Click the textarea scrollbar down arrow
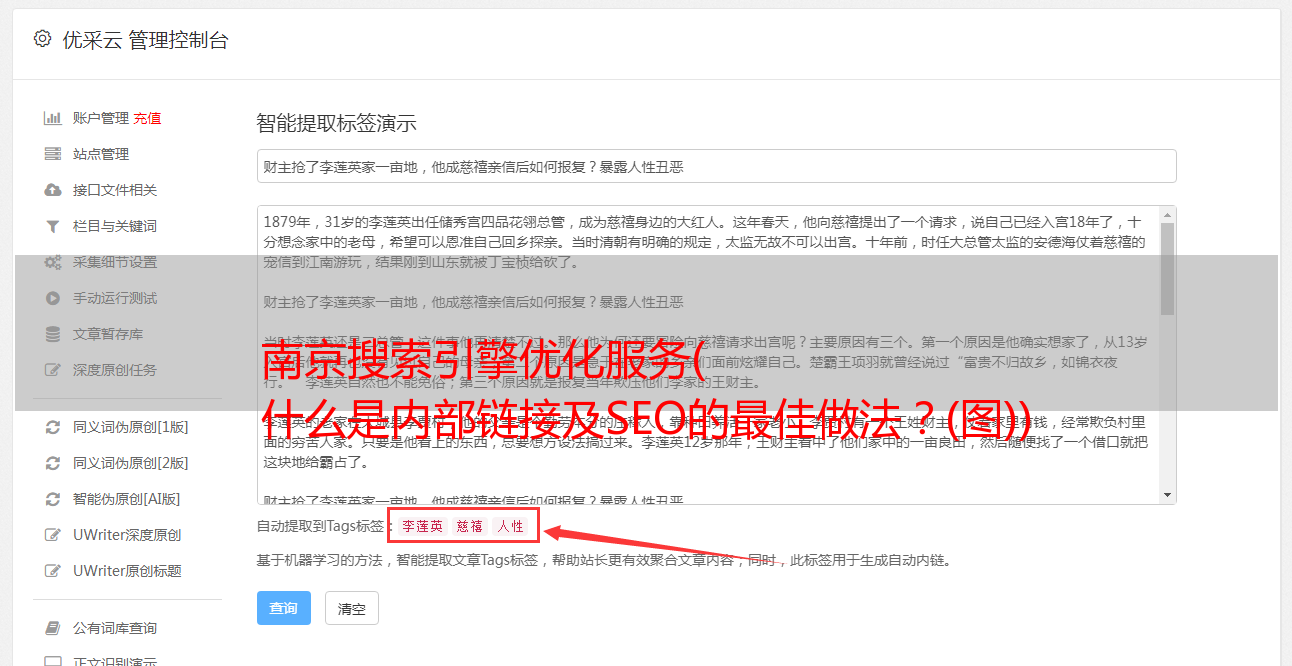Viewport: 1292px width, 666px height. coord(1167,495)
